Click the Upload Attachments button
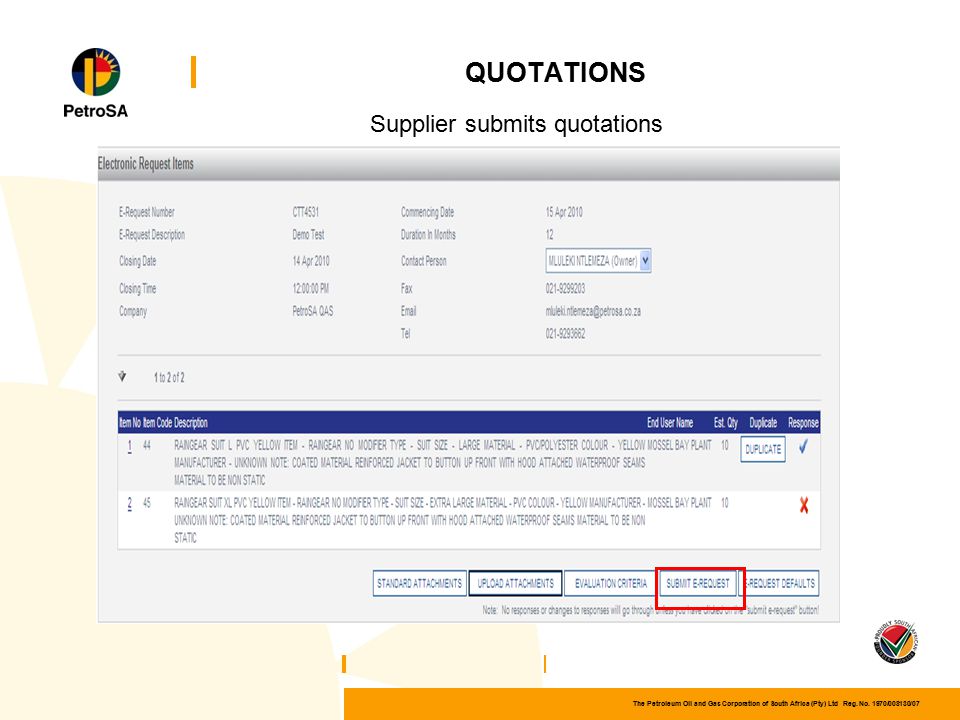Screen dimensions: 960x720 516,583
